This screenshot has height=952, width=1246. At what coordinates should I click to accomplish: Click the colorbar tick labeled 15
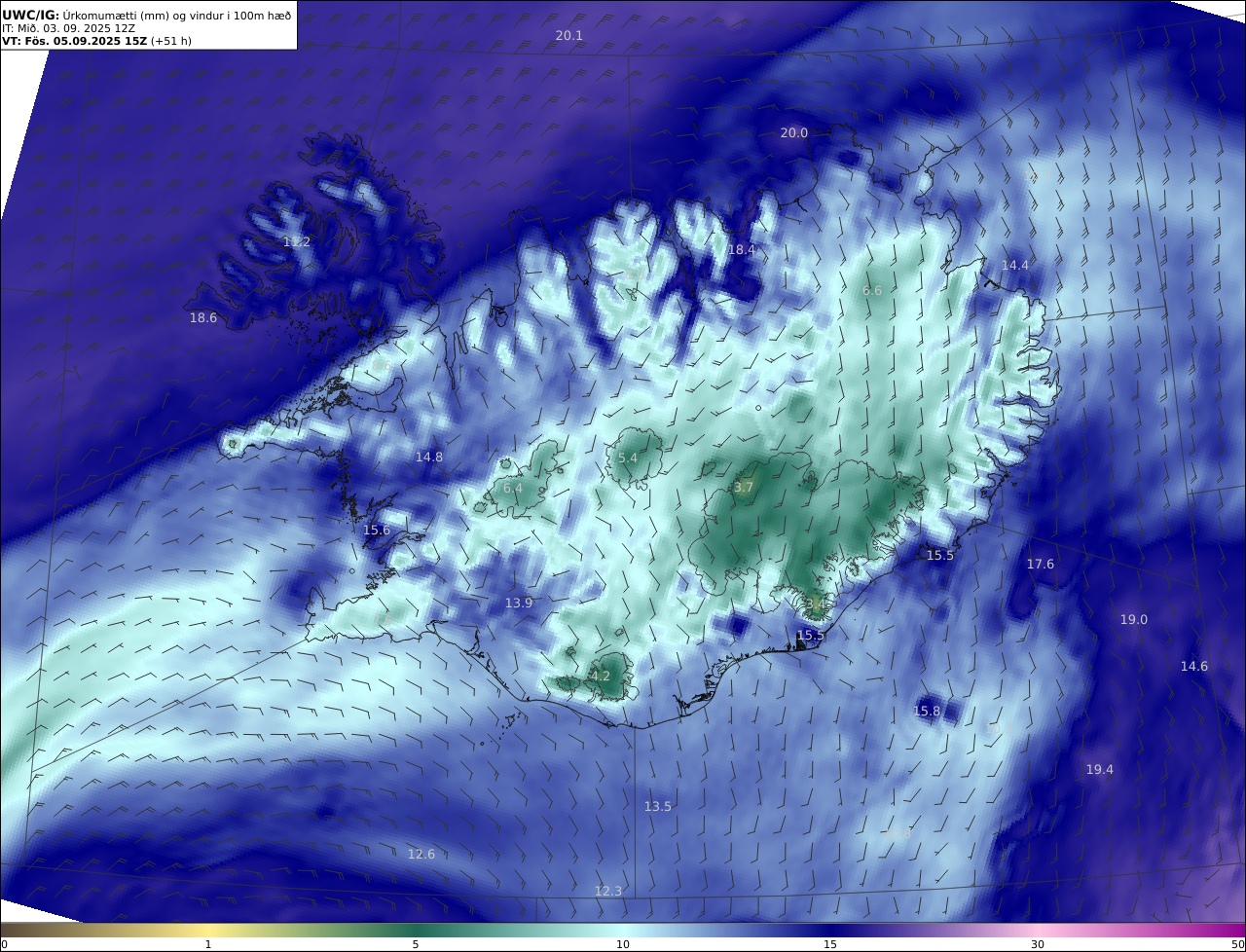coord(830,944)
